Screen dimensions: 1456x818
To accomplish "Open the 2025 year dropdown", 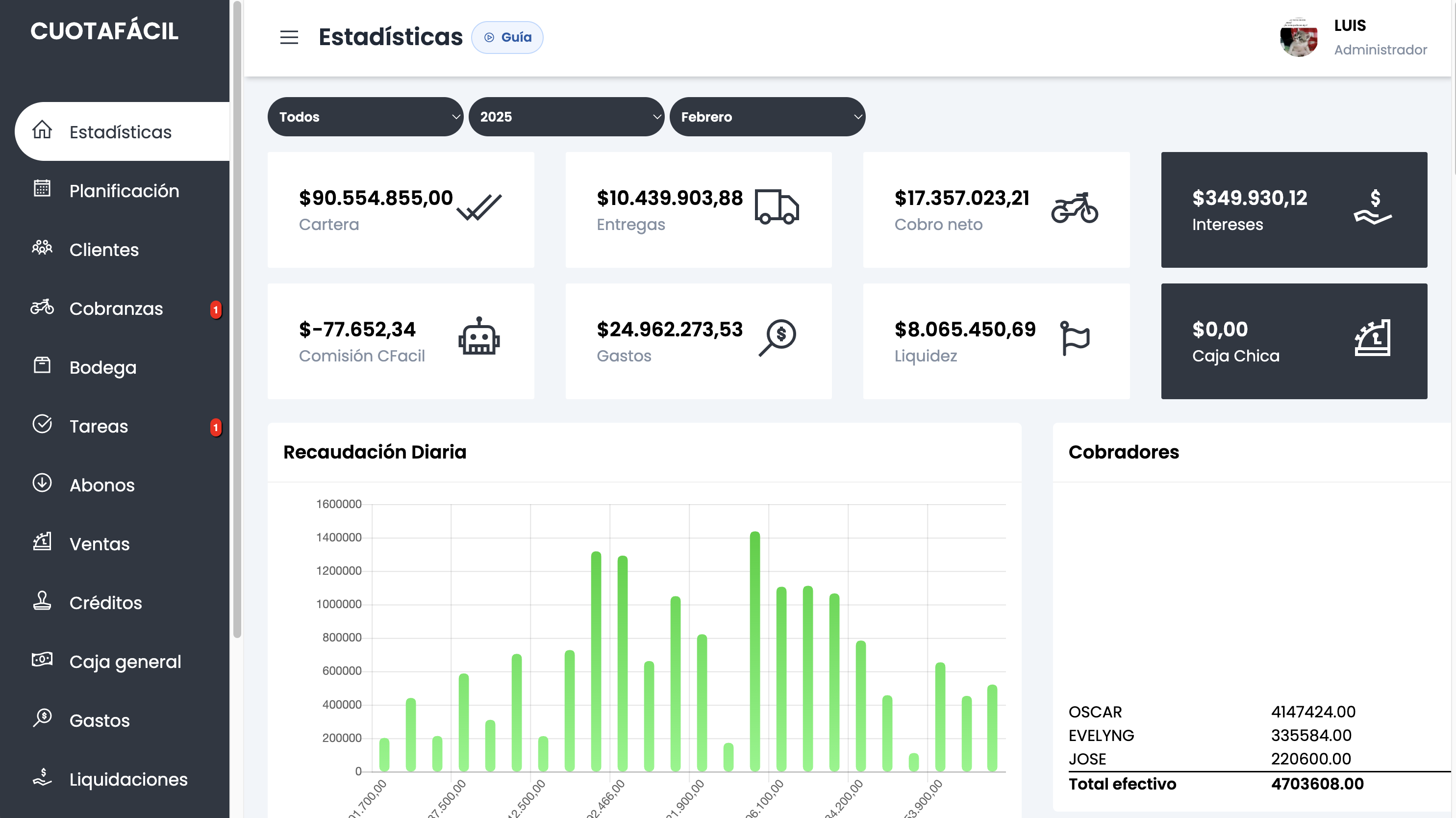I will 566,117.
